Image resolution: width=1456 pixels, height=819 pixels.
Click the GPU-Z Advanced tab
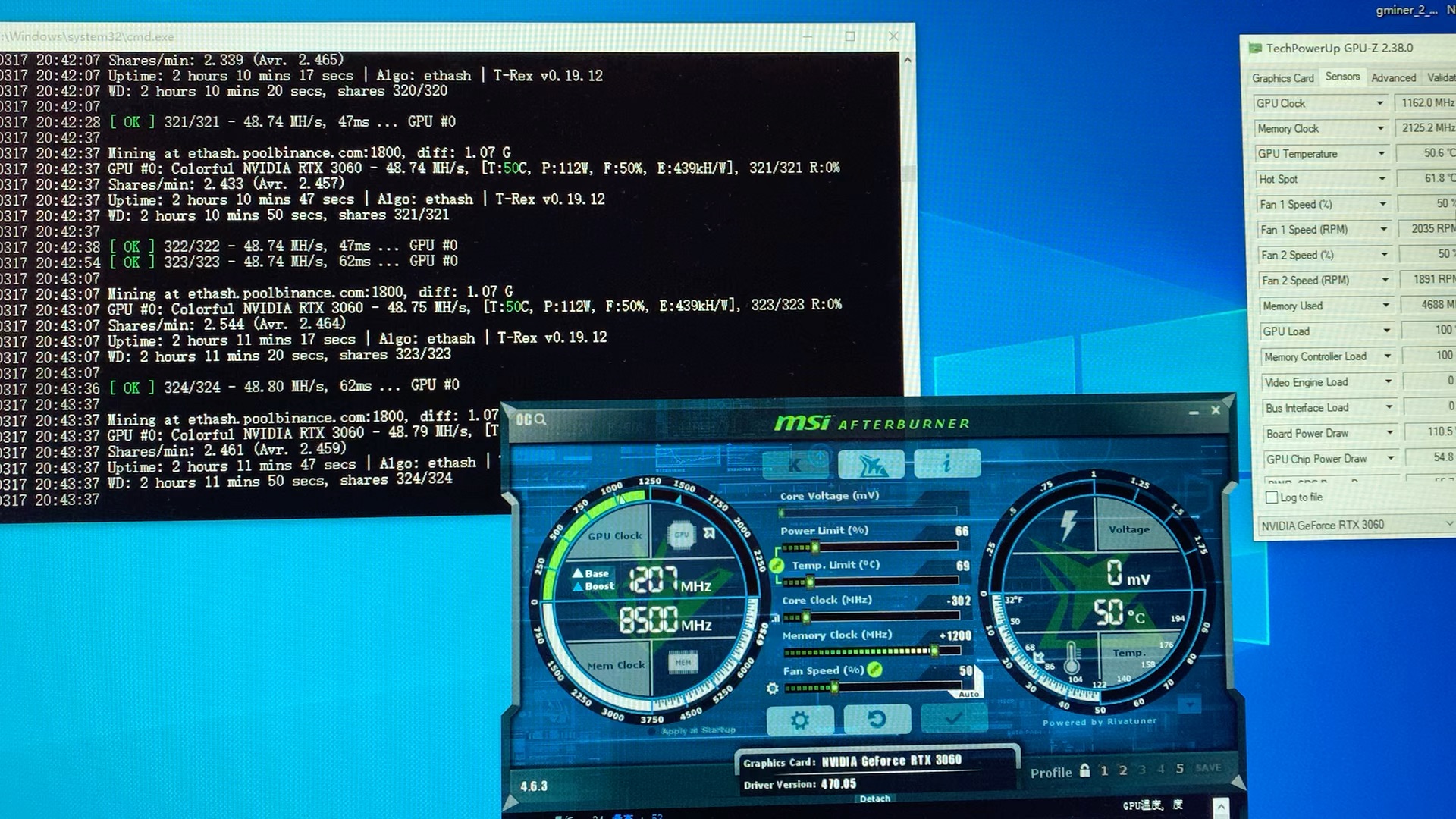pyautogui.click(x=1394, y=78)
